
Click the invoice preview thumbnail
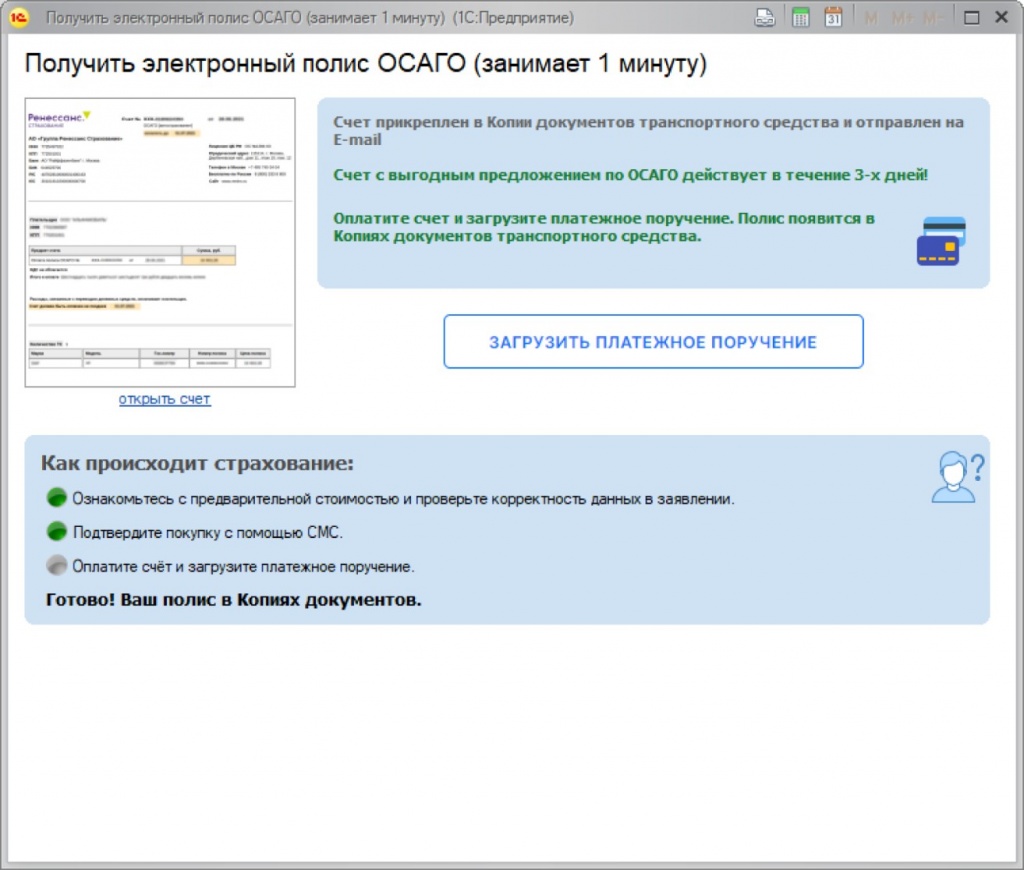click(x=160, y=242)
